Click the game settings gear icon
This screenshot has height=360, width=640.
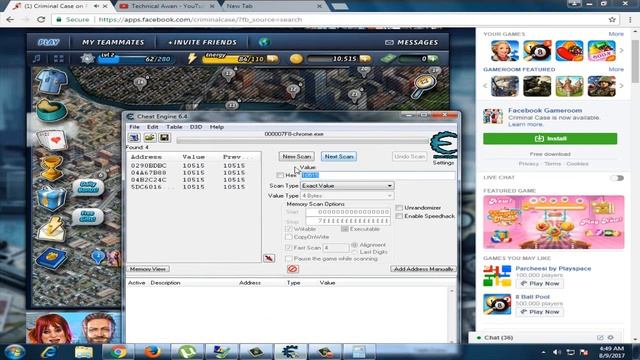point(87,58)
